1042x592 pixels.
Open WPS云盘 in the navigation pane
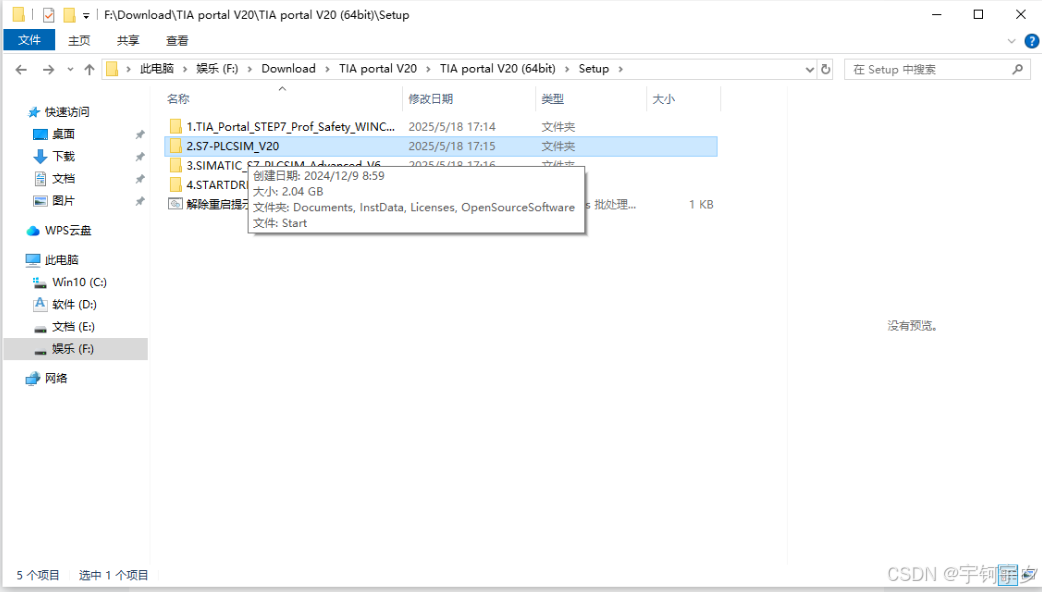point(68,231)
